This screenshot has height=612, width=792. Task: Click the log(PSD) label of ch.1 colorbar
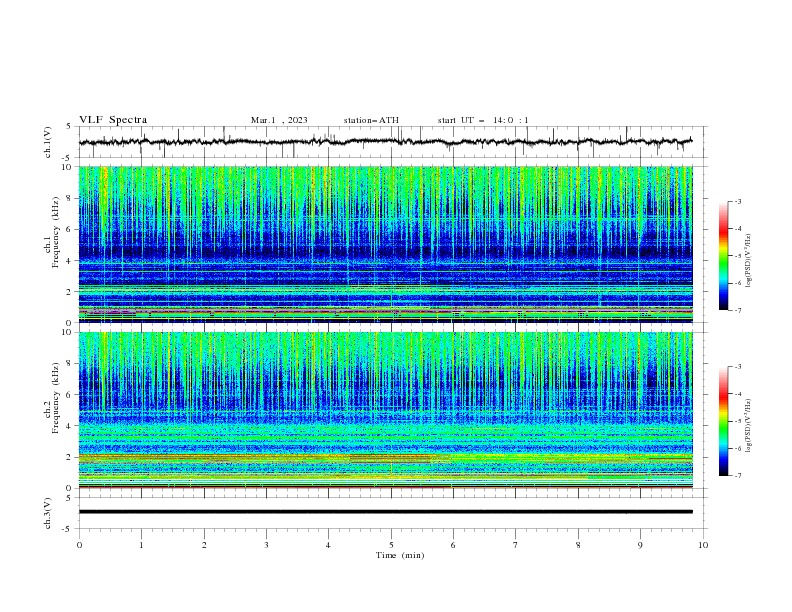click(x=749, y=261)
